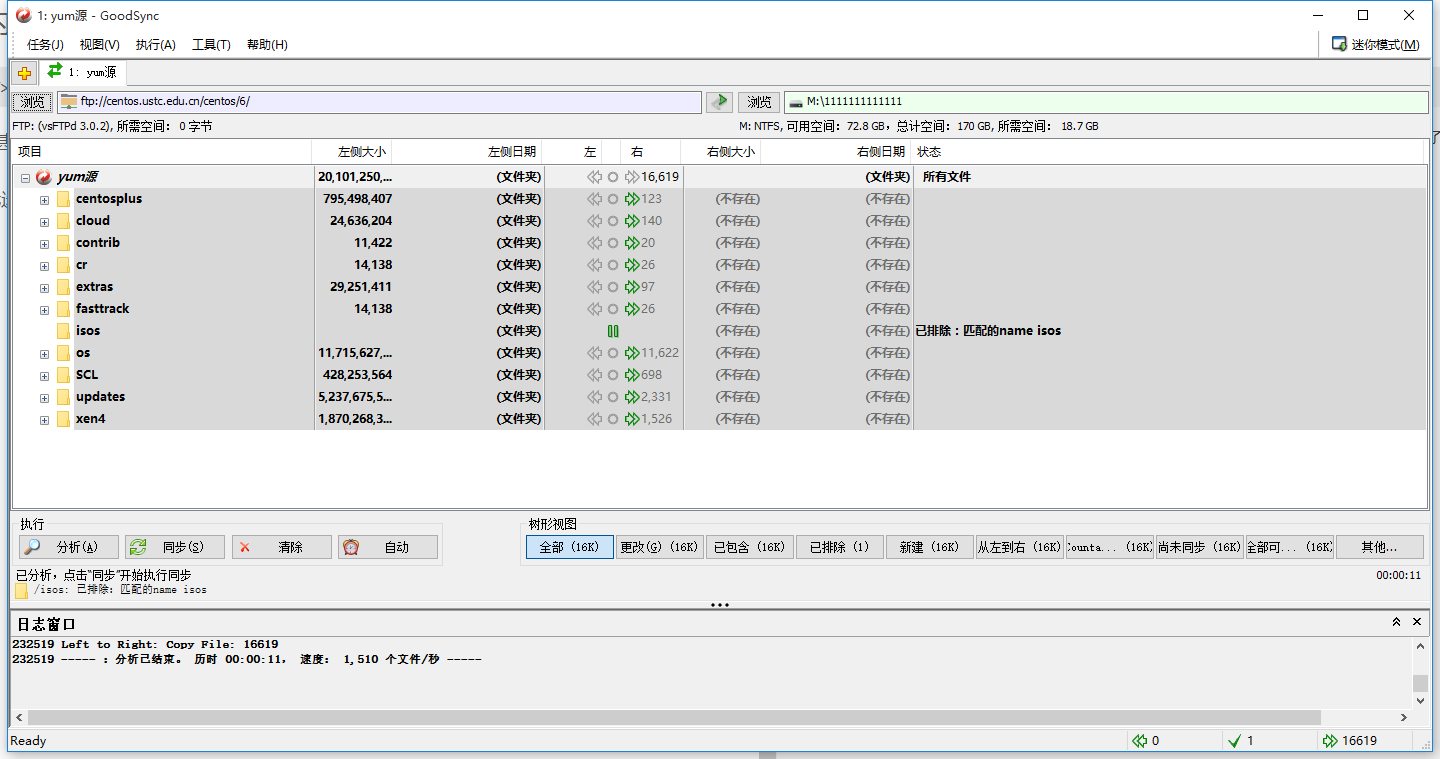Viewport: 1440px width, 759px height.
Task: Set contrib row to do-nothing circle
Action: coord(613,243)
